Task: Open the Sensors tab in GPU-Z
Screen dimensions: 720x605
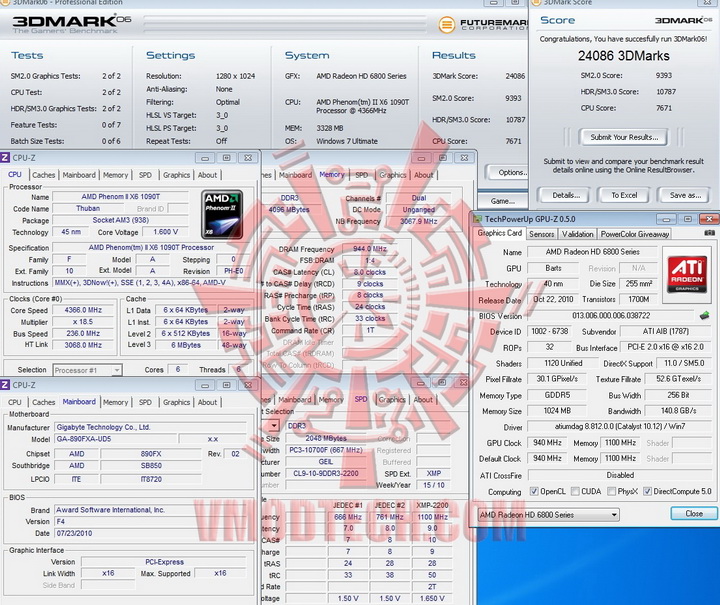Action: click(x=541, y=234)
